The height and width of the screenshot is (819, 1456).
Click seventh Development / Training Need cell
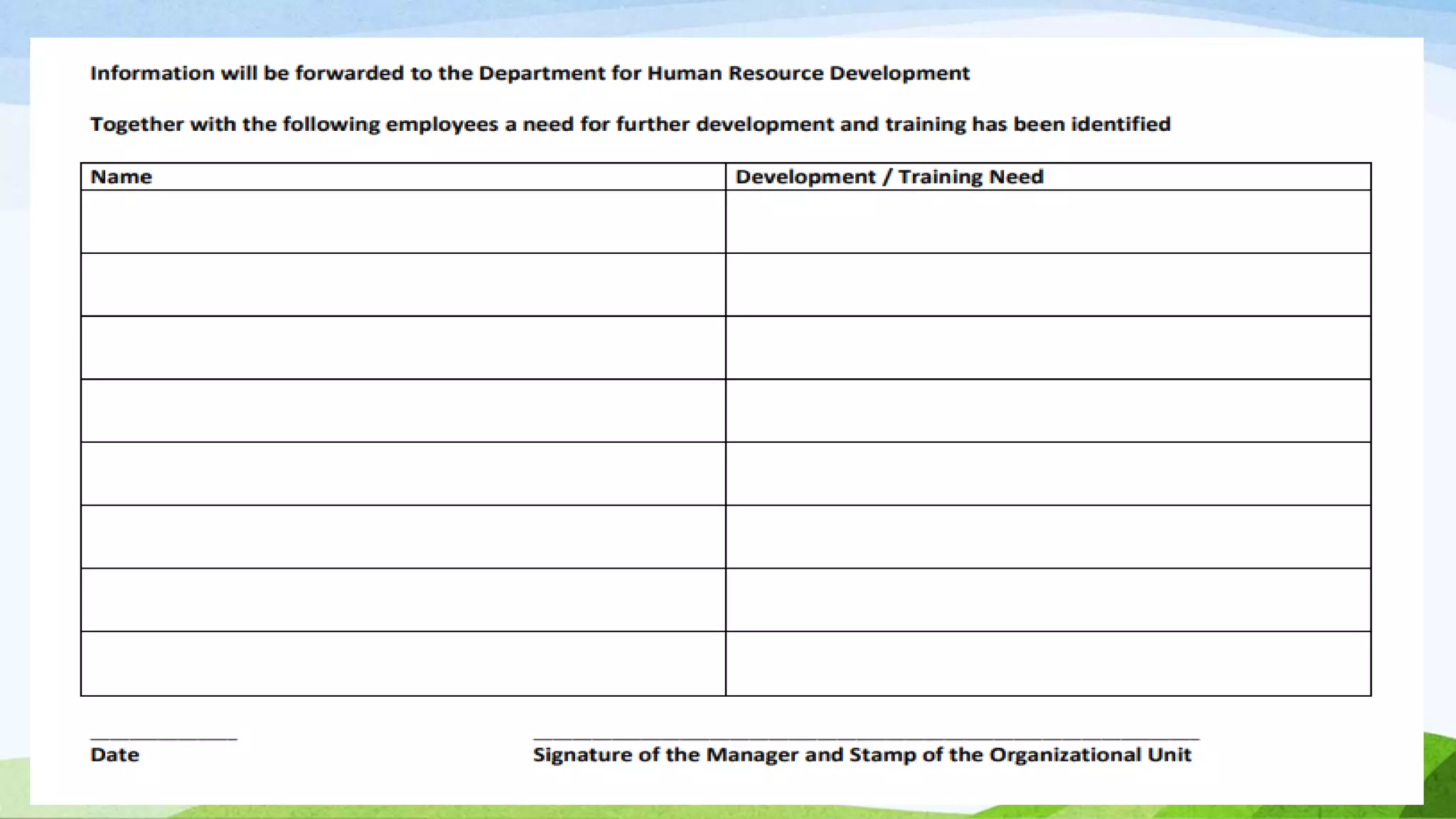pyautogui.click(x=1048, y=600)
